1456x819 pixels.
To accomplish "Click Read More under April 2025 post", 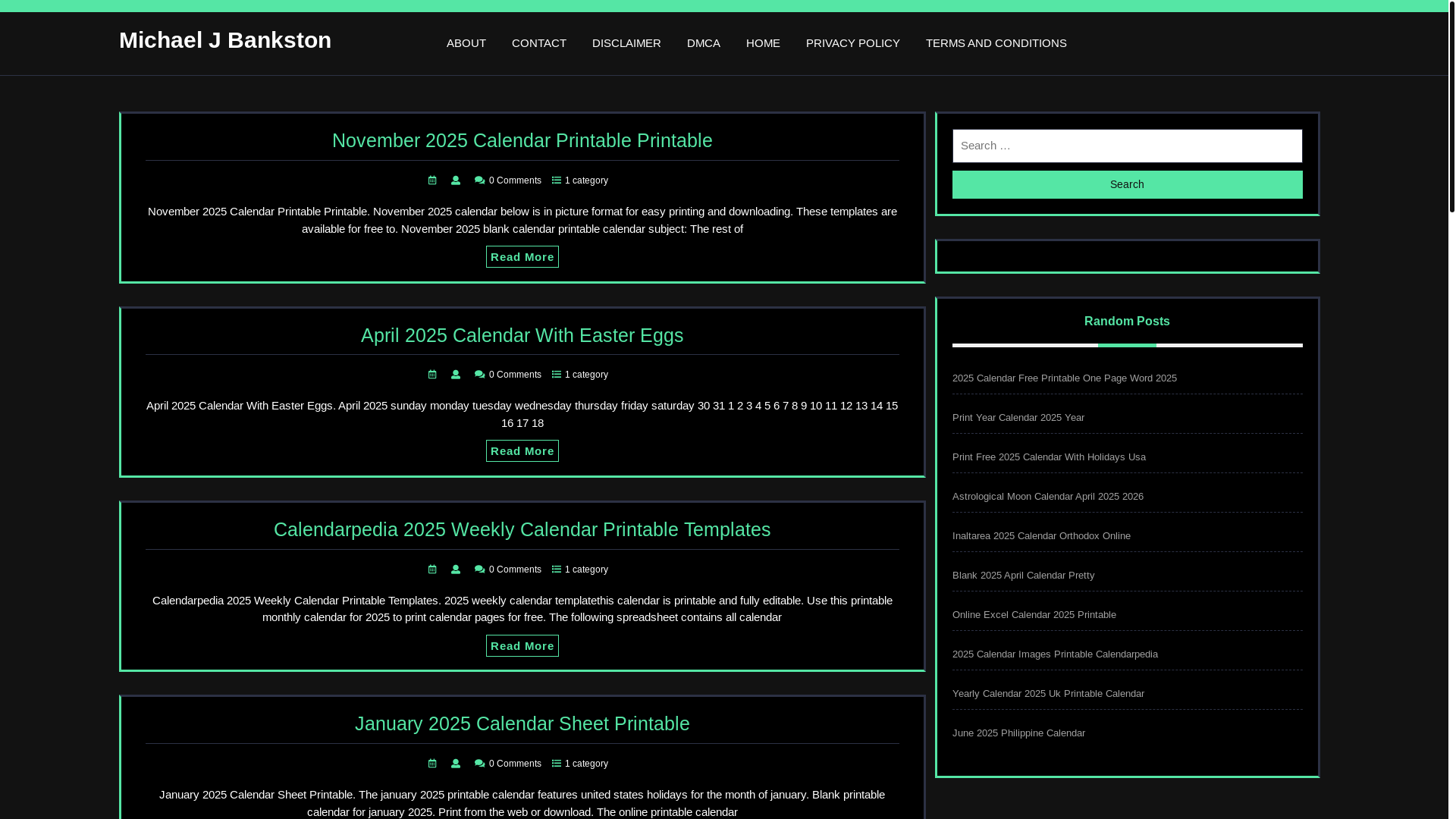I will [x=522, y=451].
